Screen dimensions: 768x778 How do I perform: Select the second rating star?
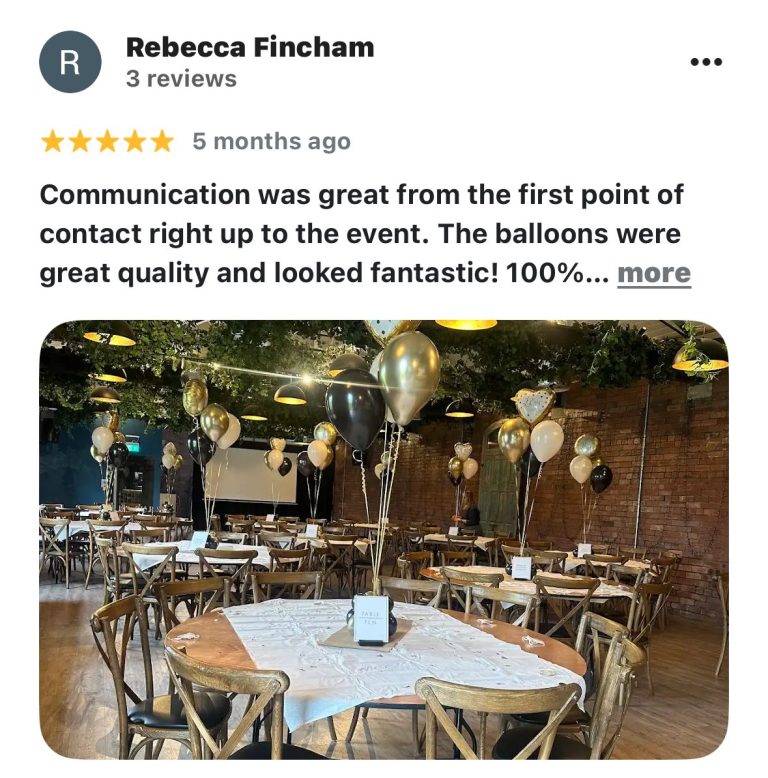pyautogui.click(x=80, y=141)
